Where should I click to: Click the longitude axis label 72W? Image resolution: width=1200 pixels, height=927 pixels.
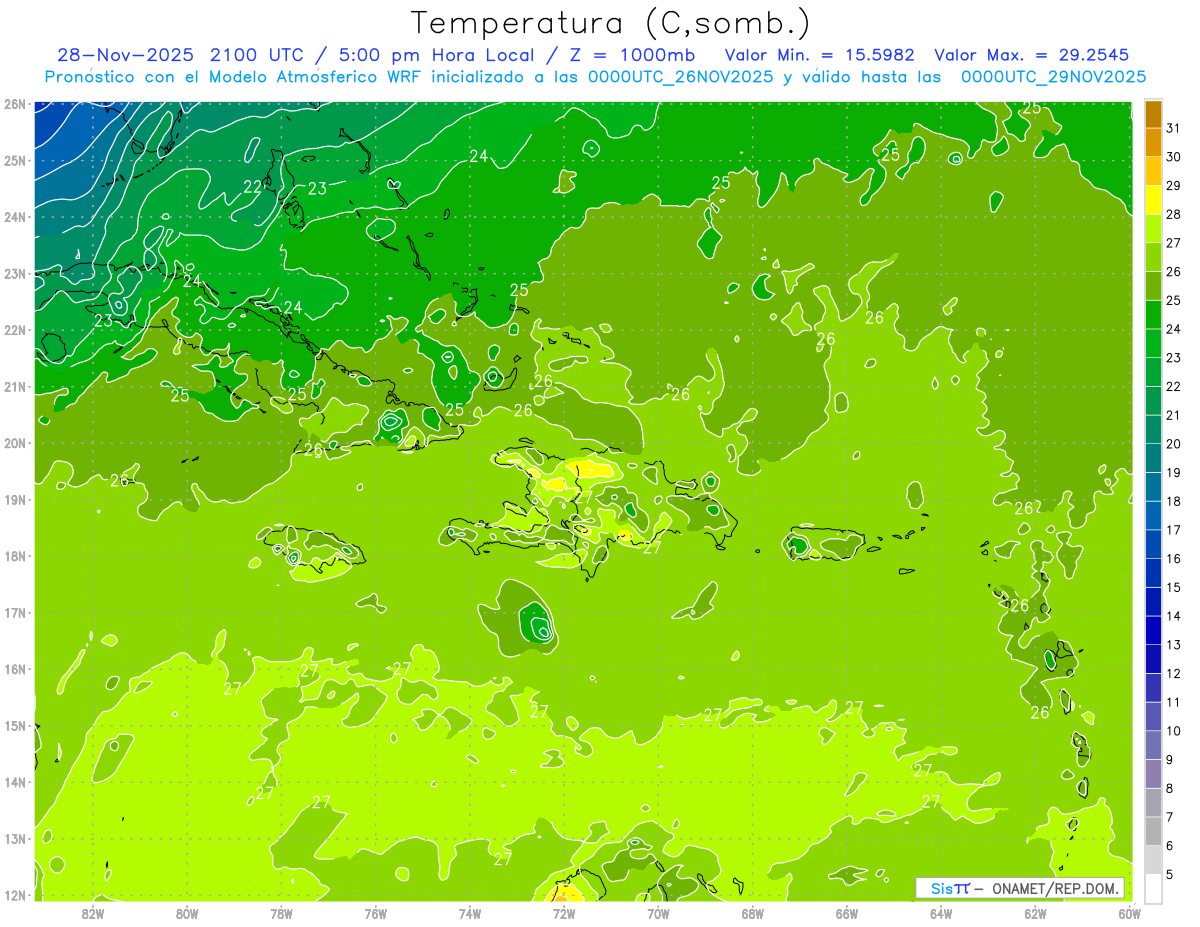pyautogui.click(x=564, y=913)
